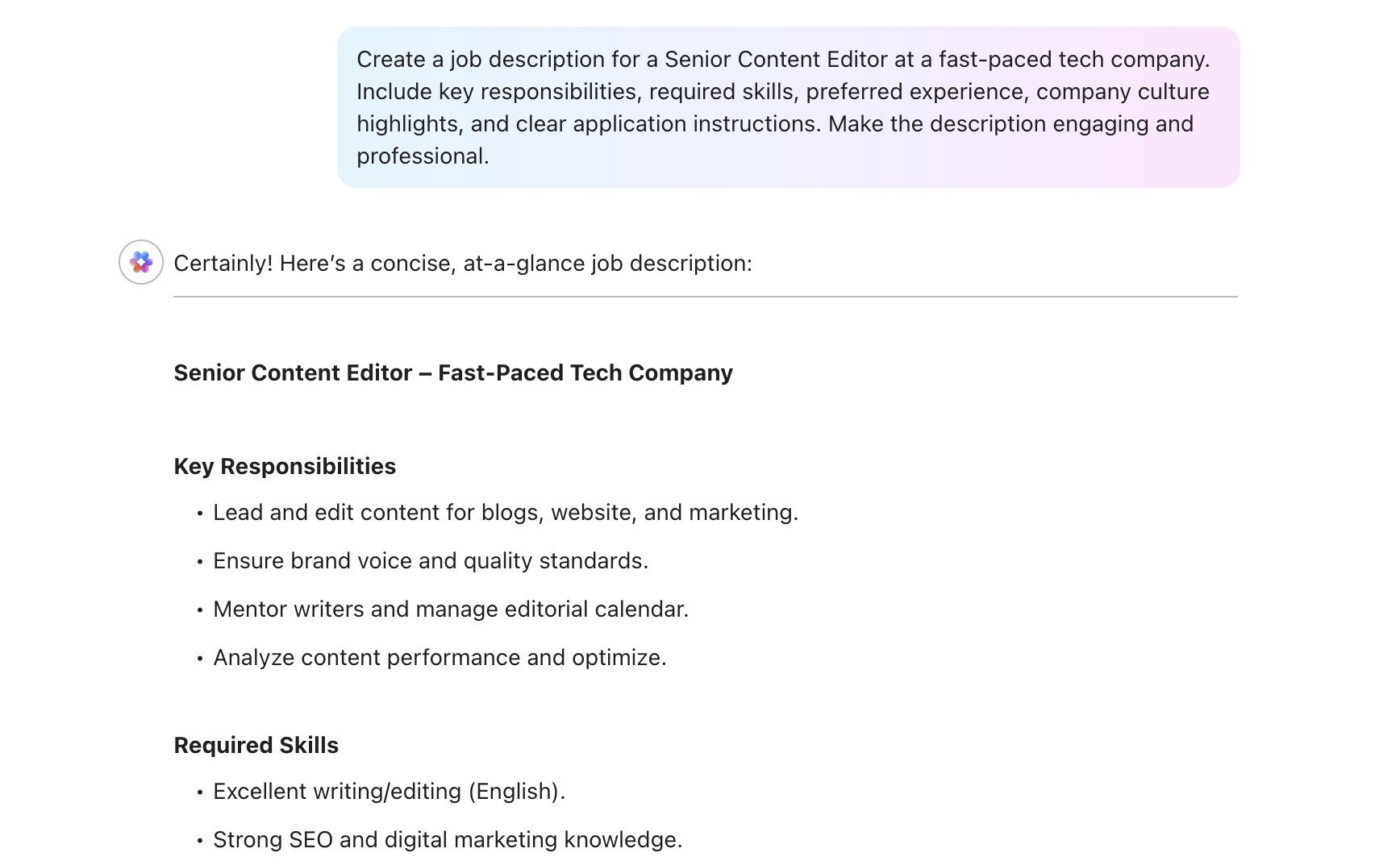The height and width of the screenshot is (861, 1400).
Task: Click the 'Analyze content performance and optimize' bullet
Action: pos(440,658)
